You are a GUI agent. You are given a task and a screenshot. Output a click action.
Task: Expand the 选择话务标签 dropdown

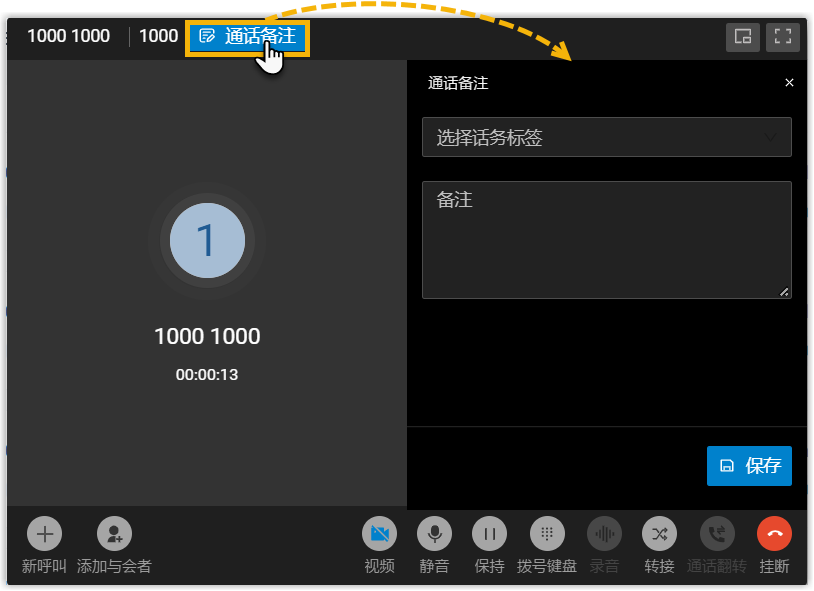point(606,138)
